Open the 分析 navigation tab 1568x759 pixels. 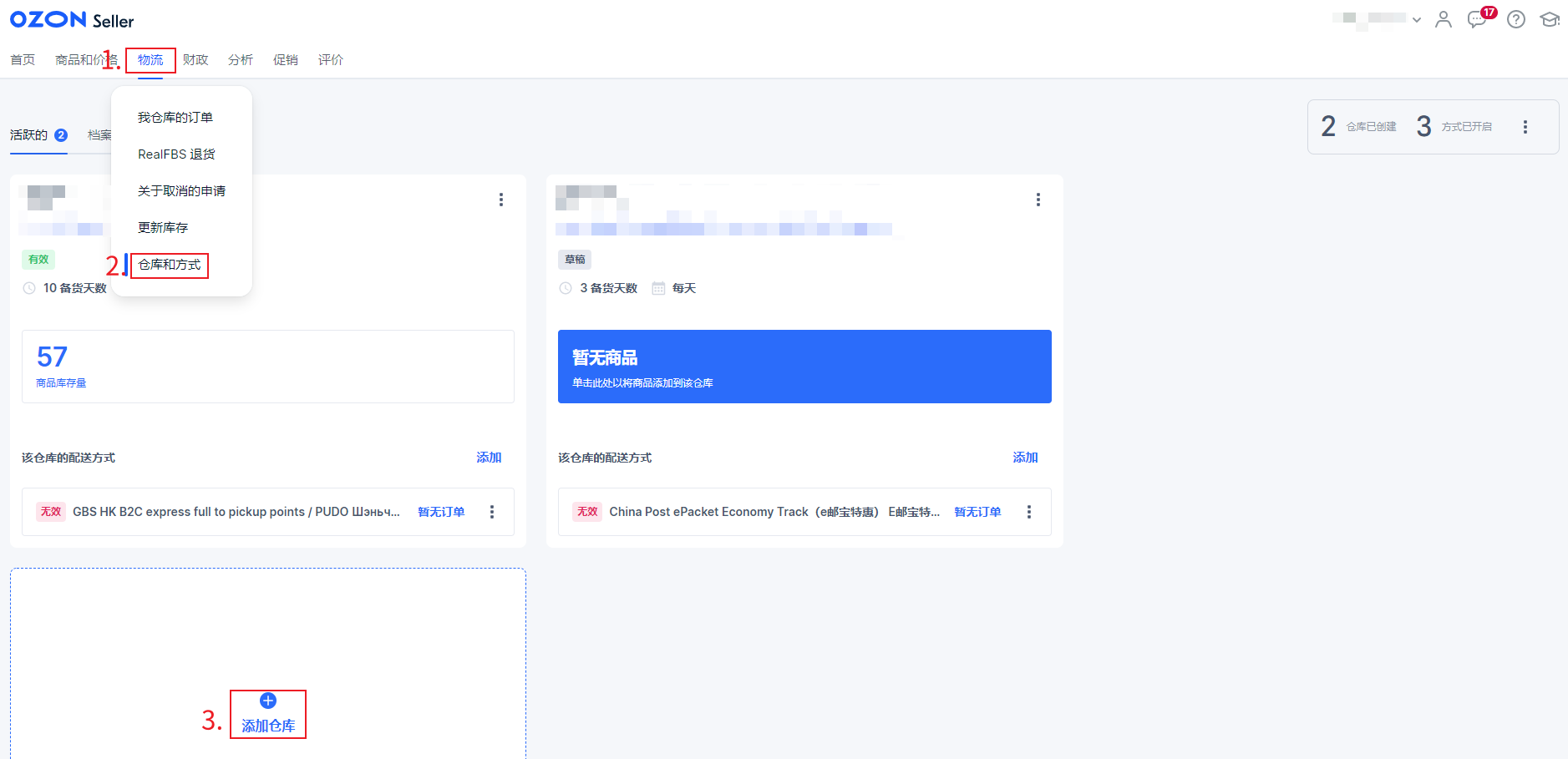click(241, 60)
